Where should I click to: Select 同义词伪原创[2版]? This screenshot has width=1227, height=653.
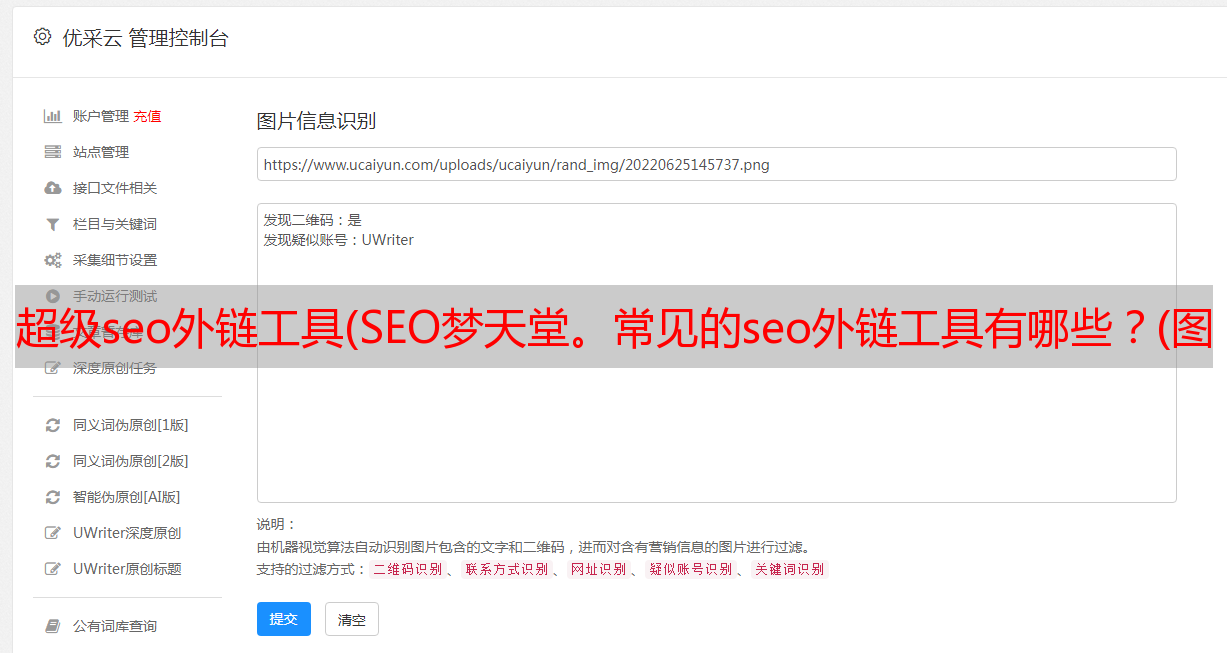click(x=131, y=461)
